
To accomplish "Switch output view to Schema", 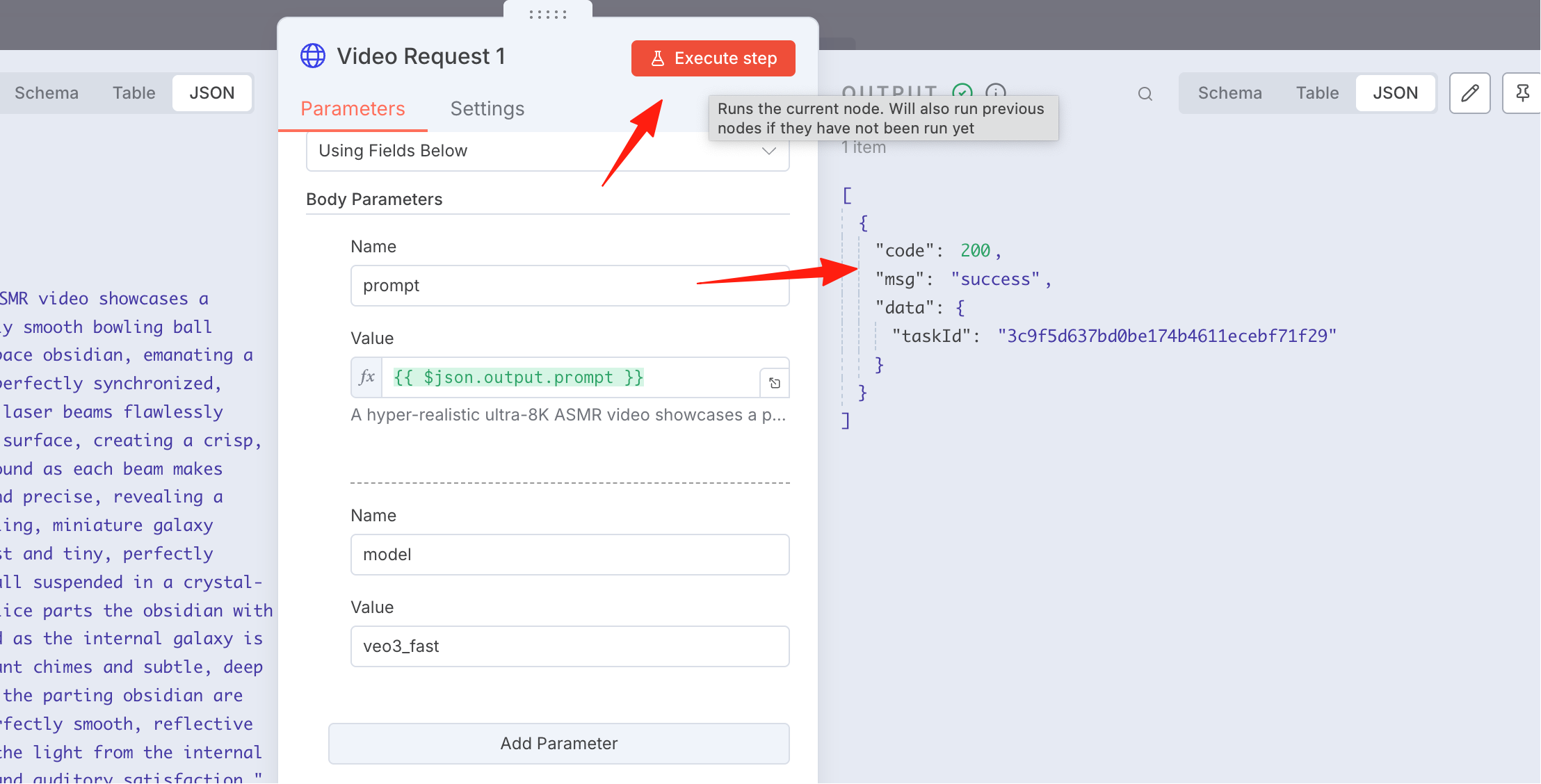I will tap(1229, 93).
